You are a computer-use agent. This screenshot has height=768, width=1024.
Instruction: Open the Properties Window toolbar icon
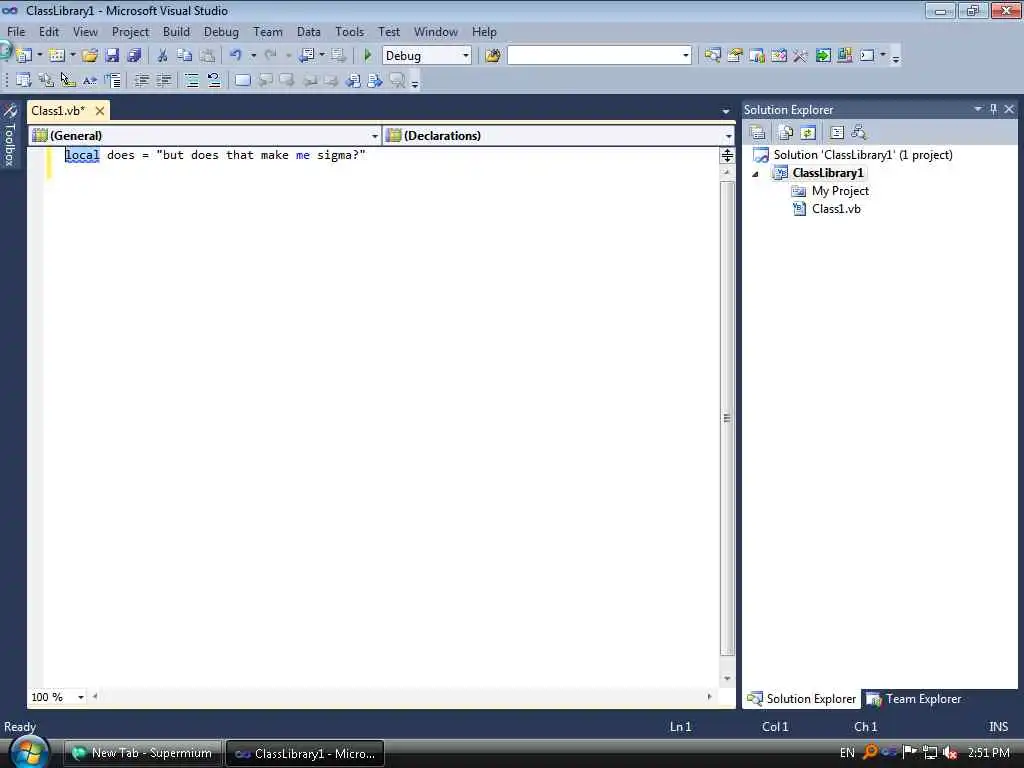(x=735, y=56)
